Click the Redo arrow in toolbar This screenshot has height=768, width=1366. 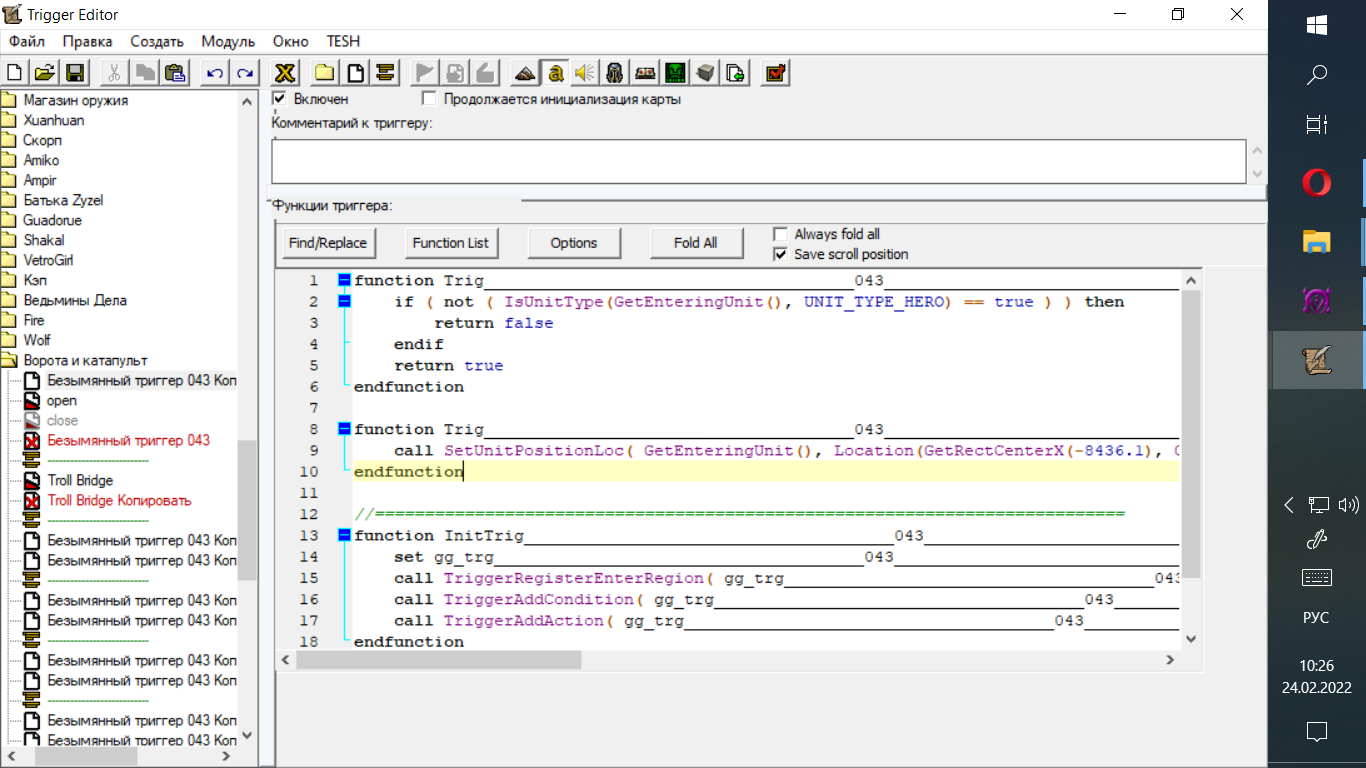(x=244, y=72)
